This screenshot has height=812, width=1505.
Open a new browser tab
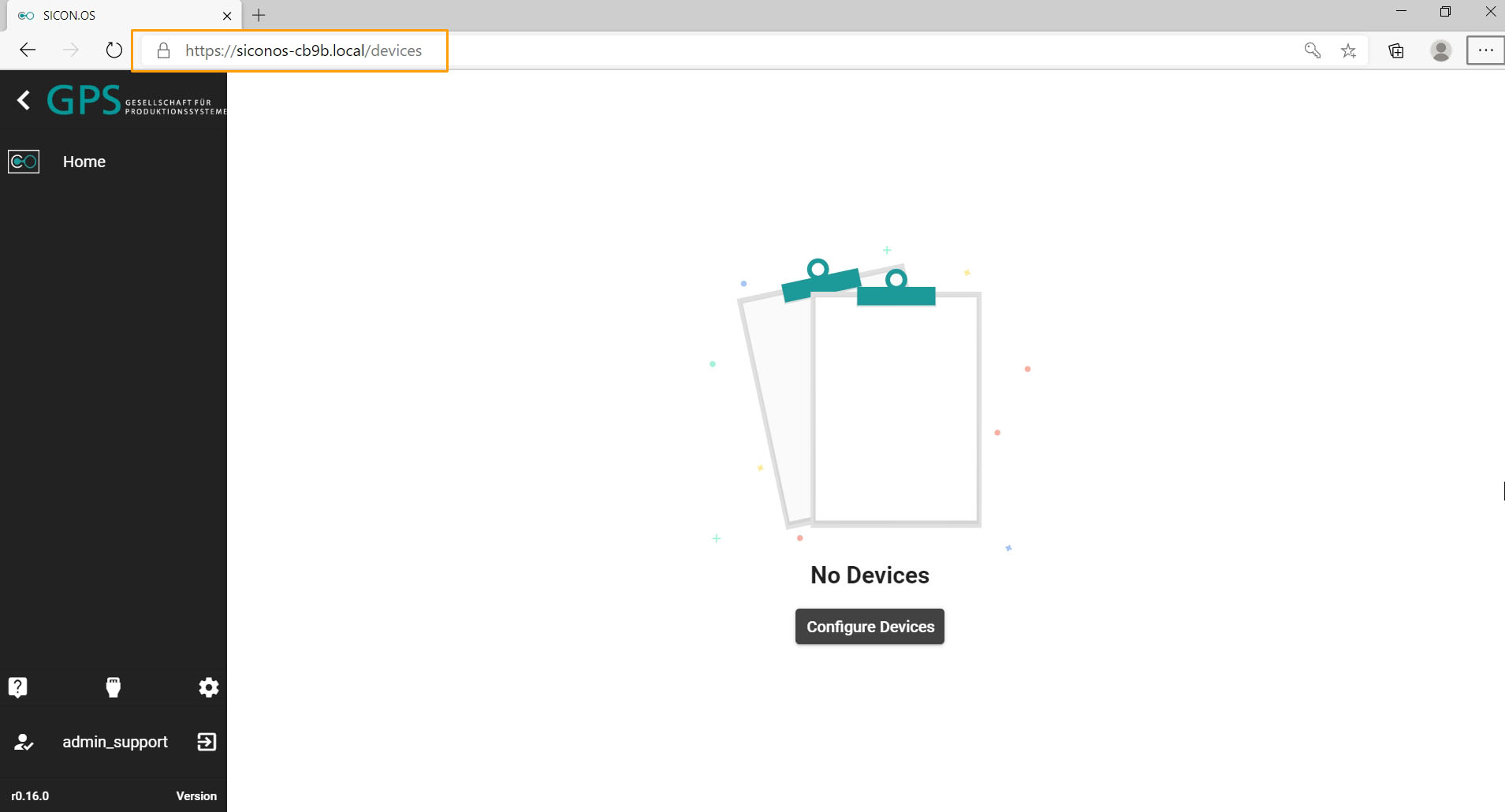click(259, 15)
